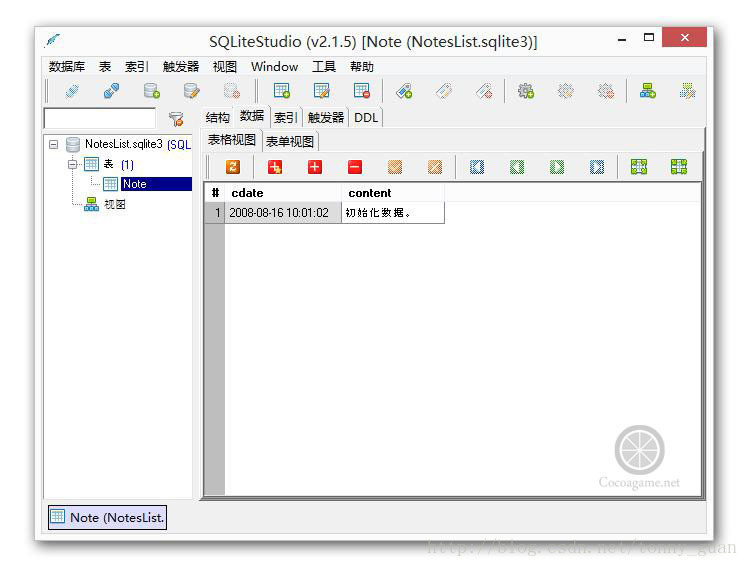748x567 pixels.
Task: Focus the tree filter input field
Action: click(x=100, y=118)
